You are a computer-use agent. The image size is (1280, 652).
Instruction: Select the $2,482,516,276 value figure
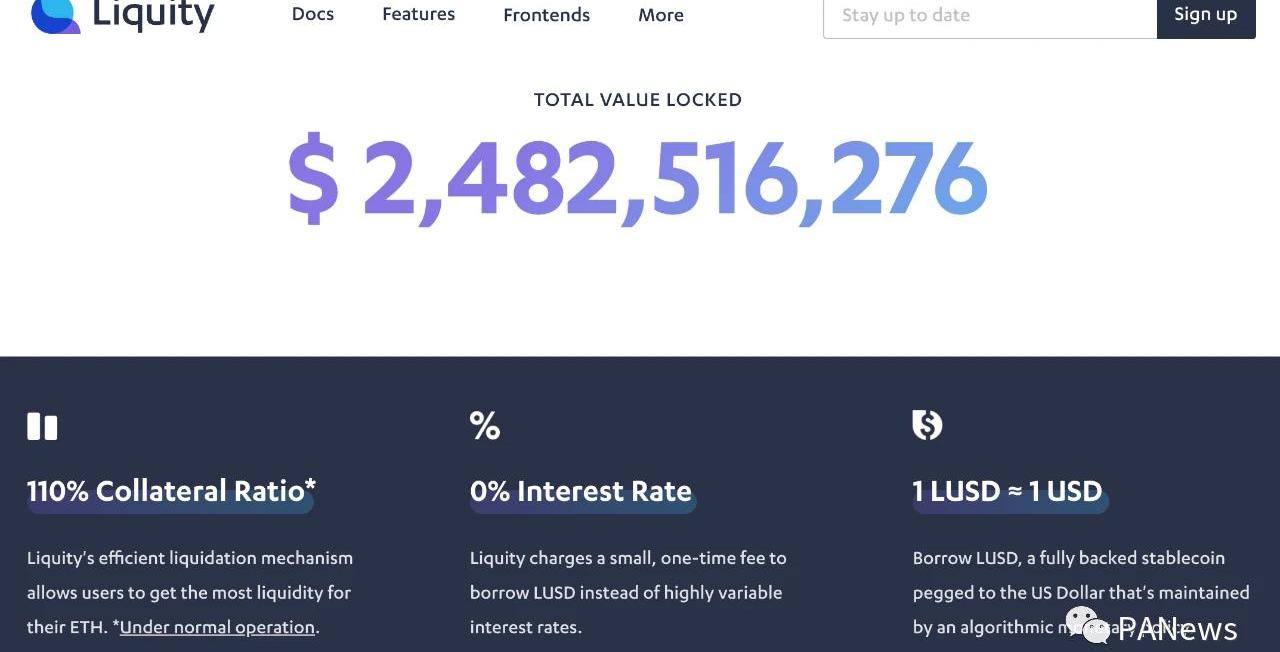point(638,180)
